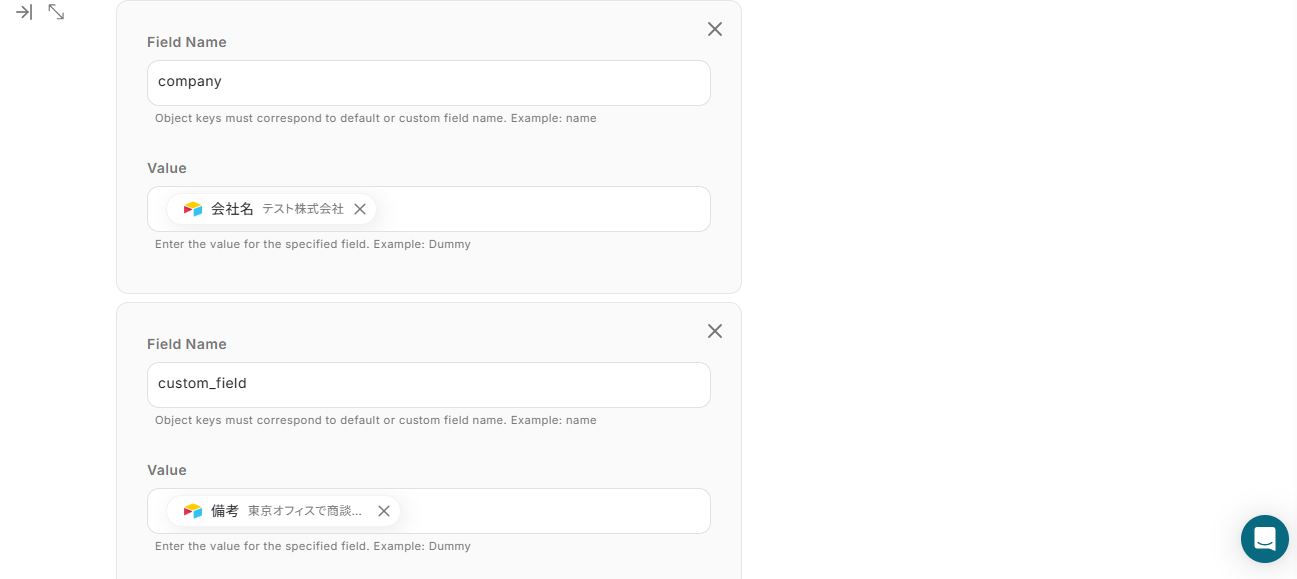This screenshot has width=1297, height=579.
Task: Remove the 会社名 chip from Value
Action: tap(360, 209)
